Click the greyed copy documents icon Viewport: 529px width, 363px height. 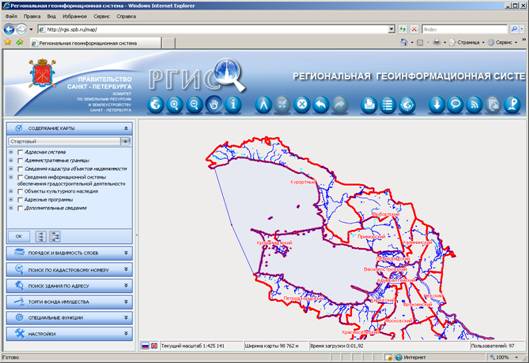[493, 104]
